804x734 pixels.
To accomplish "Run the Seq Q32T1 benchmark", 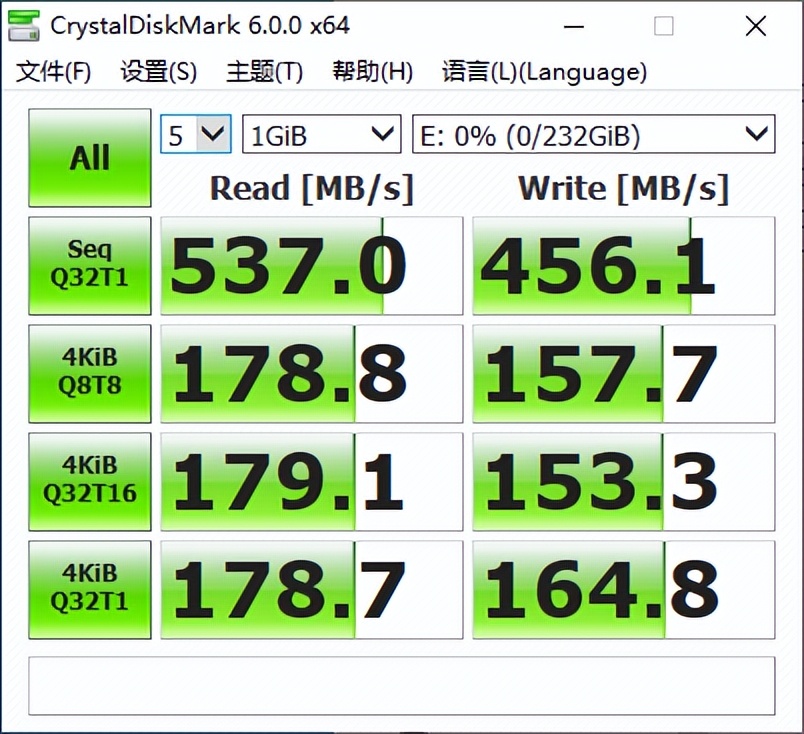I will pyautogui.click(x=89, y=265).
